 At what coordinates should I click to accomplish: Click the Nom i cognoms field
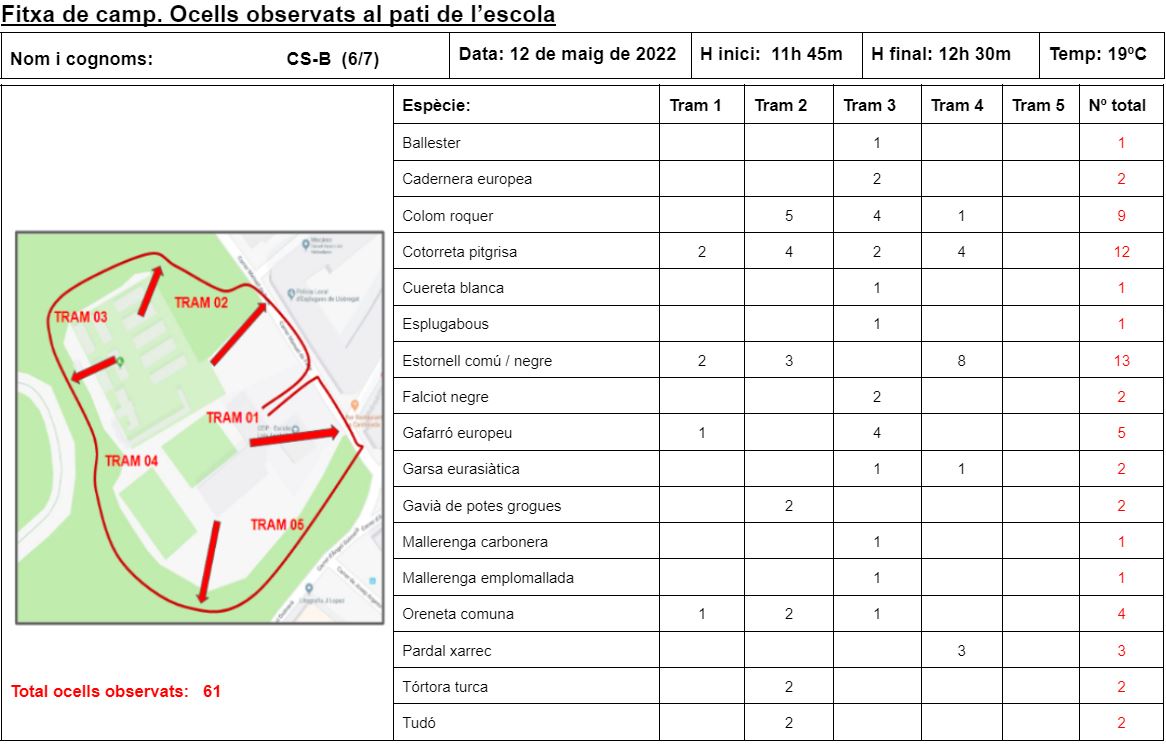[82, 59]
